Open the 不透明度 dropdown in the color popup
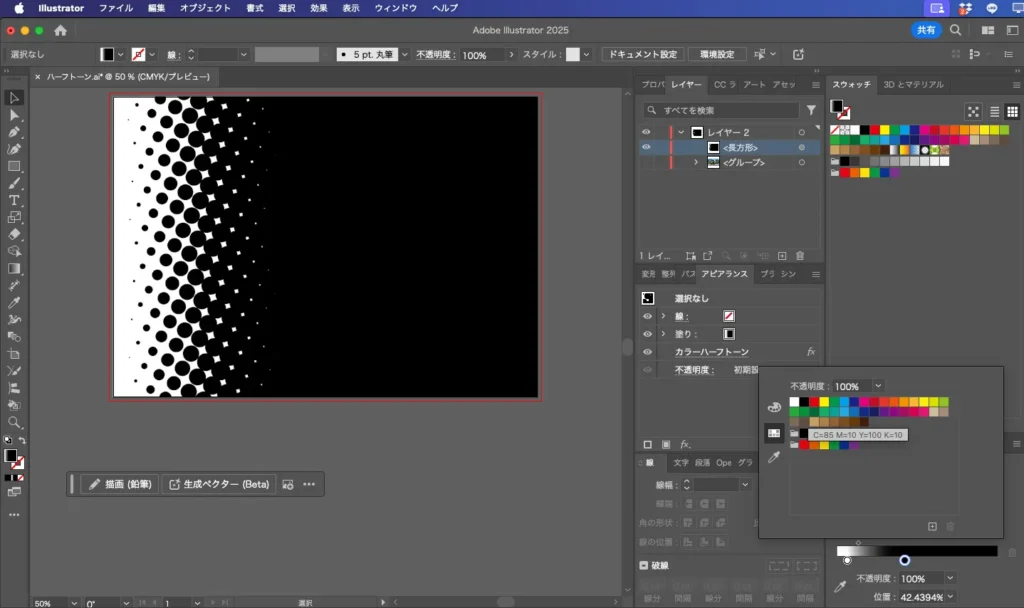This screenshot has width=1024, height=608. point(878,386)
